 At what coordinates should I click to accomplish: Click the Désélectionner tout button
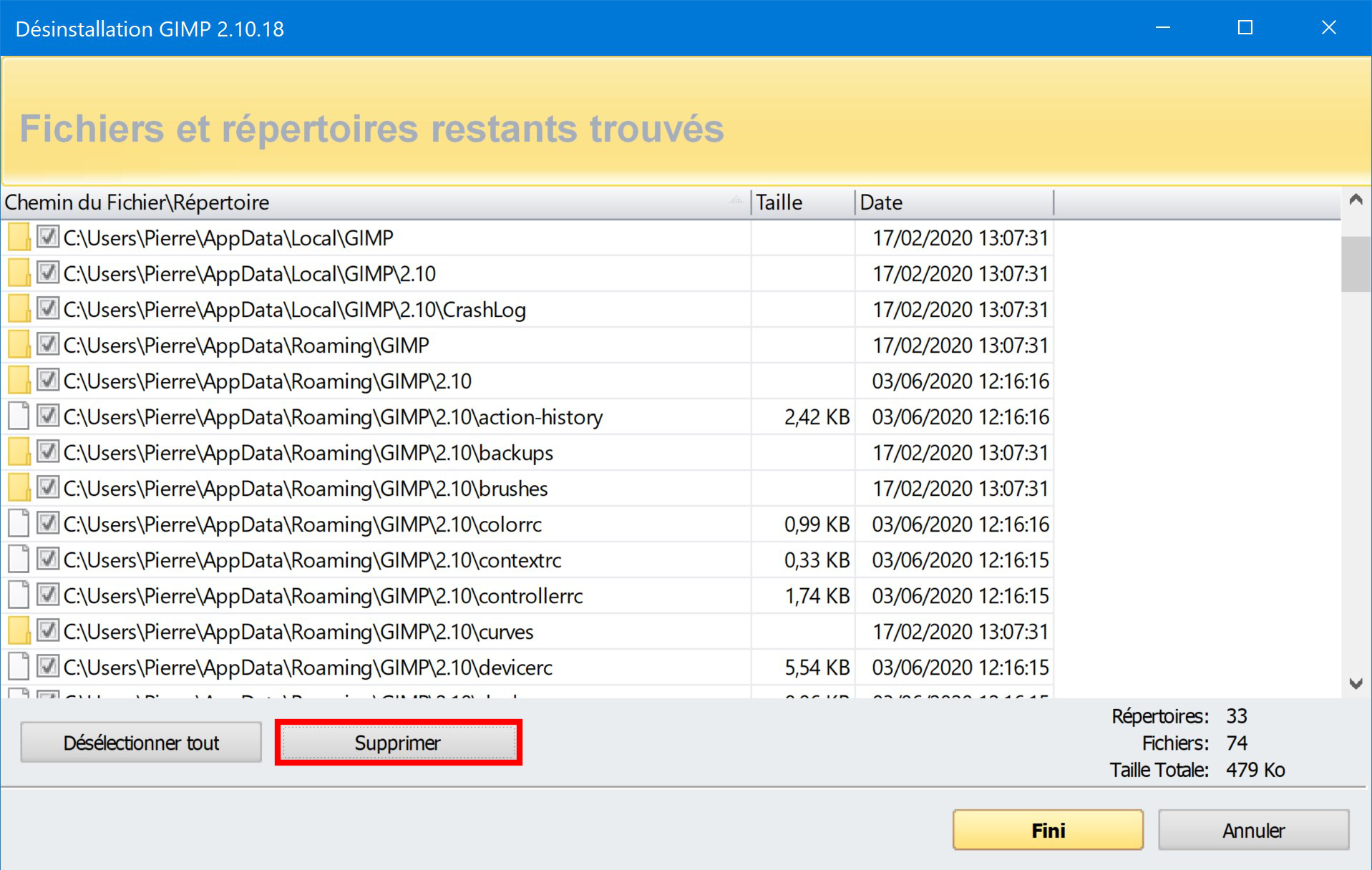point(141,743)
